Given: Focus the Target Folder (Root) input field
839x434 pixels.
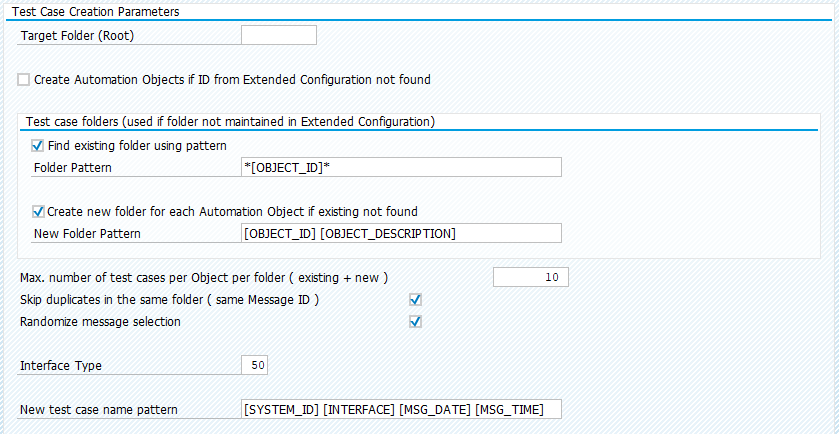Looking at the screenshot, I should click(279, 35).
